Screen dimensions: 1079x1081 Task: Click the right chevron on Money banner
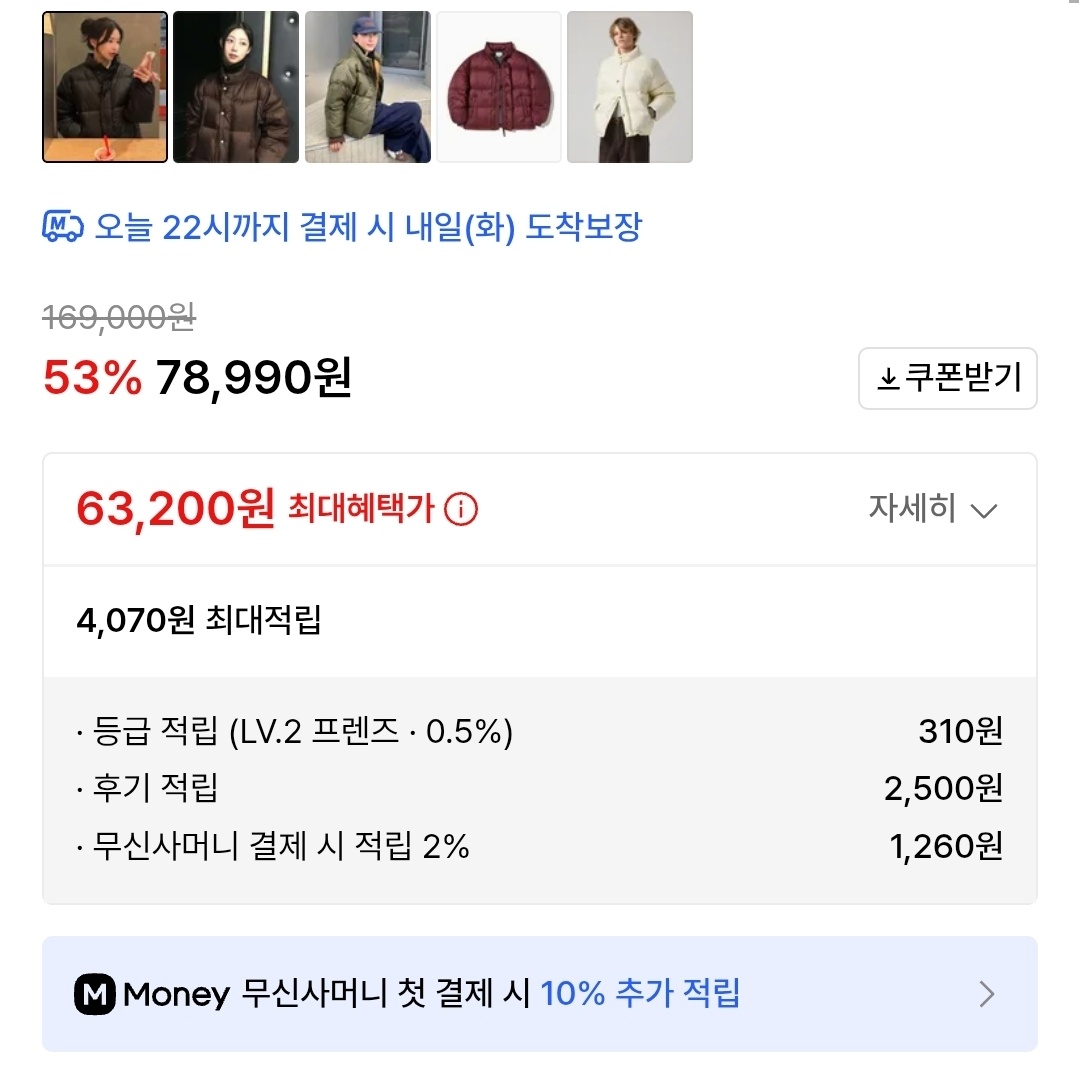(x=987, y=994)
